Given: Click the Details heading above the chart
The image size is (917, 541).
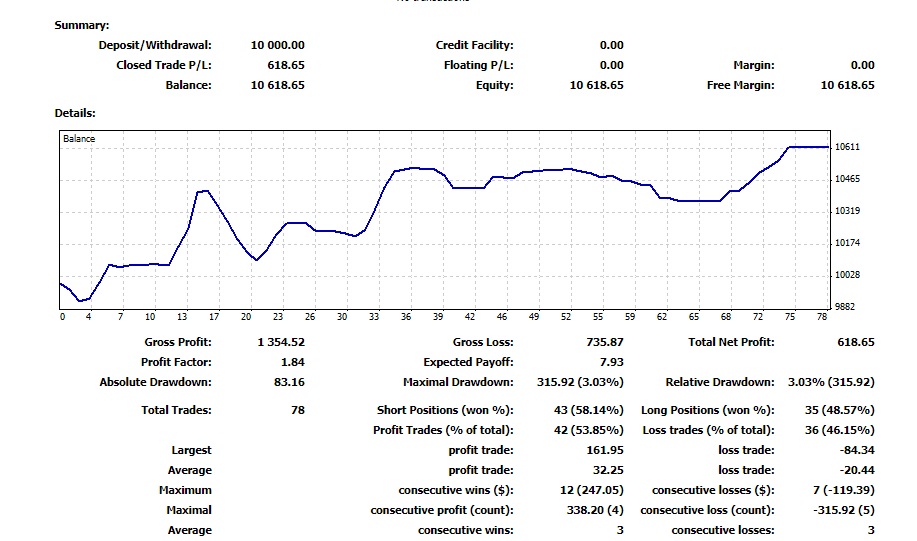Looking at the screenshot, I should click(75, 113).
